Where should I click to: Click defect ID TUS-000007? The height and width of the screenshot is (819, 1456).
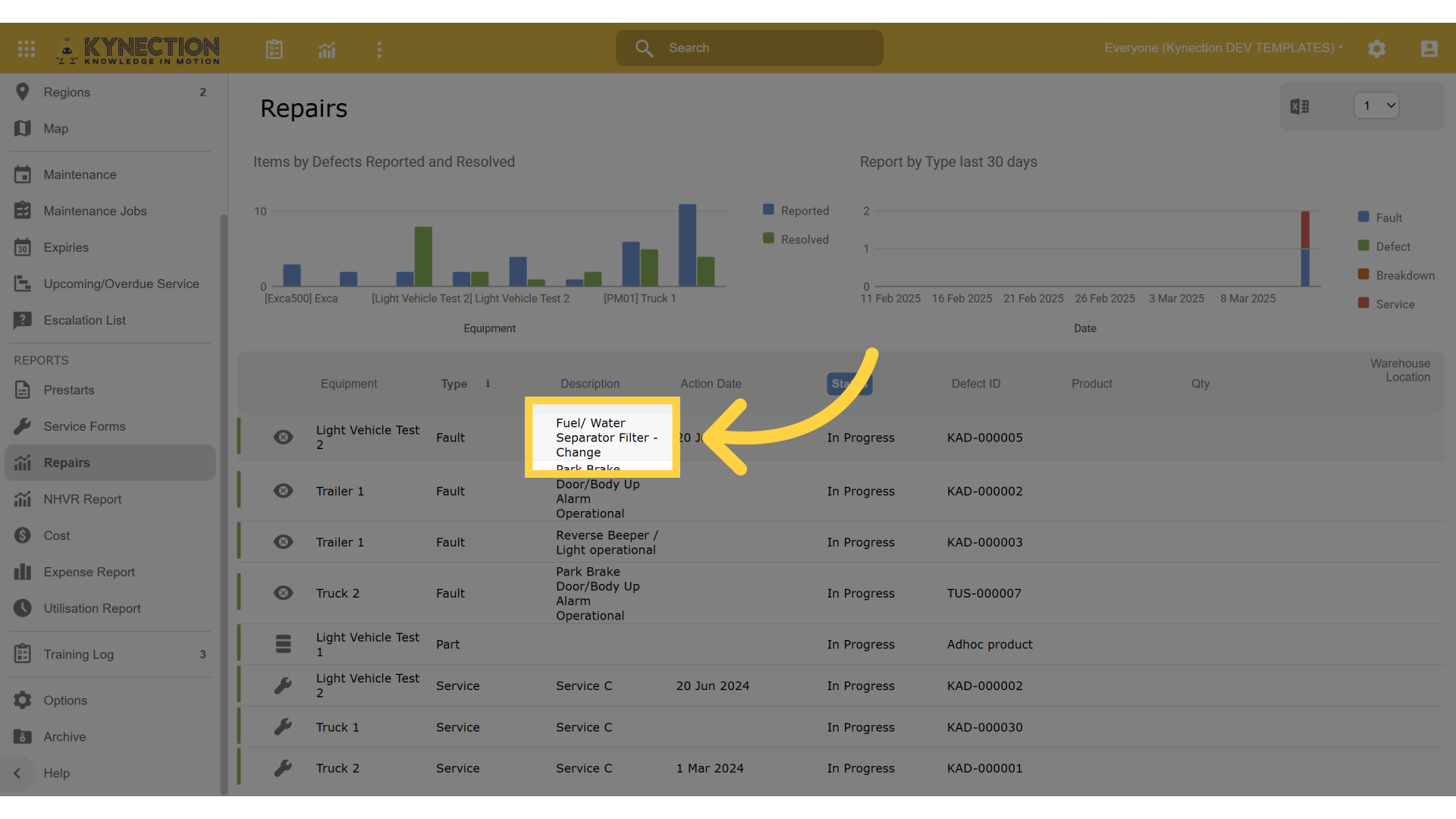984,593
